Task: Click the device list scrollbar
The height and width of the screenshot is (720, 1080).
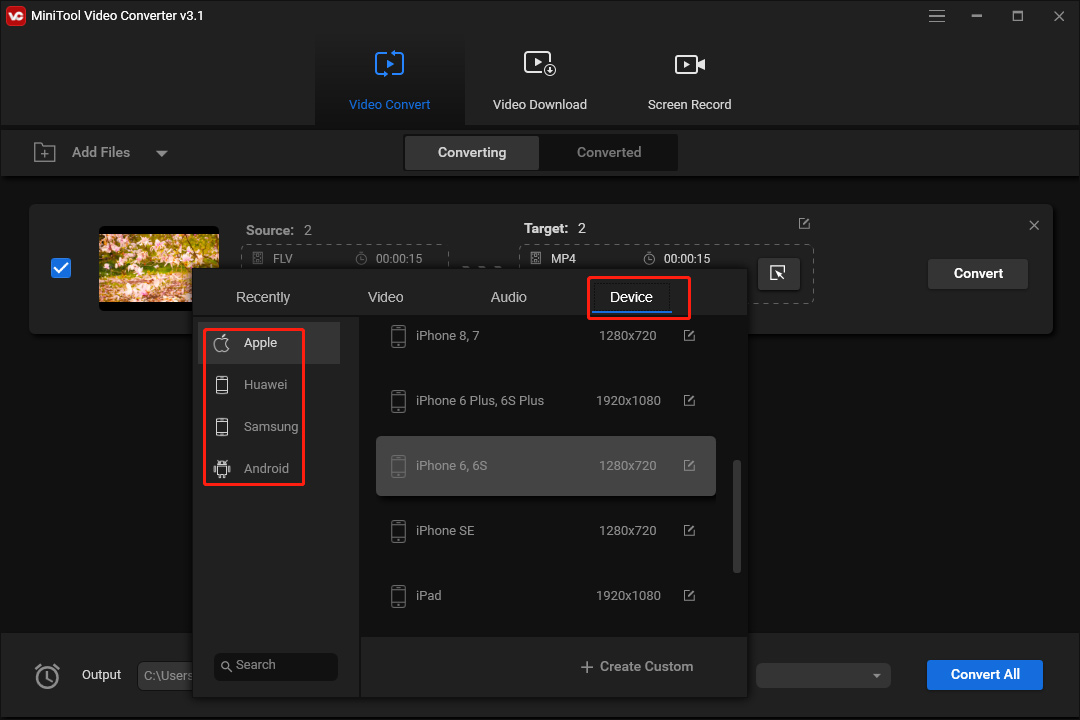Action: (x=736, y=516)
